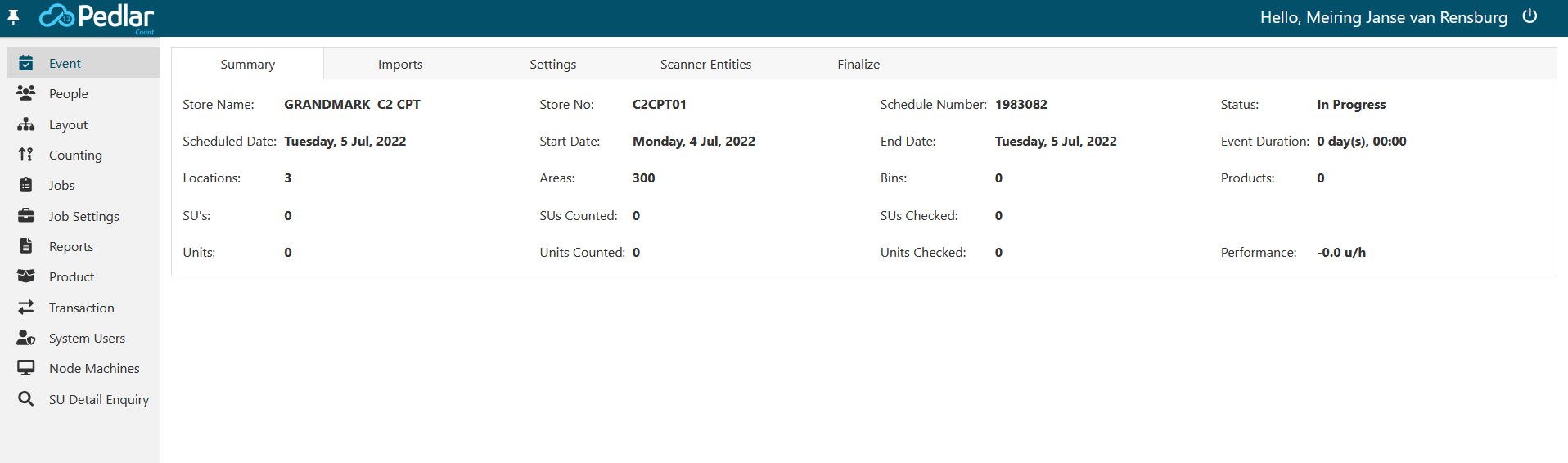Click the Job Settings briefcase icon

click(x=26, y=216)
